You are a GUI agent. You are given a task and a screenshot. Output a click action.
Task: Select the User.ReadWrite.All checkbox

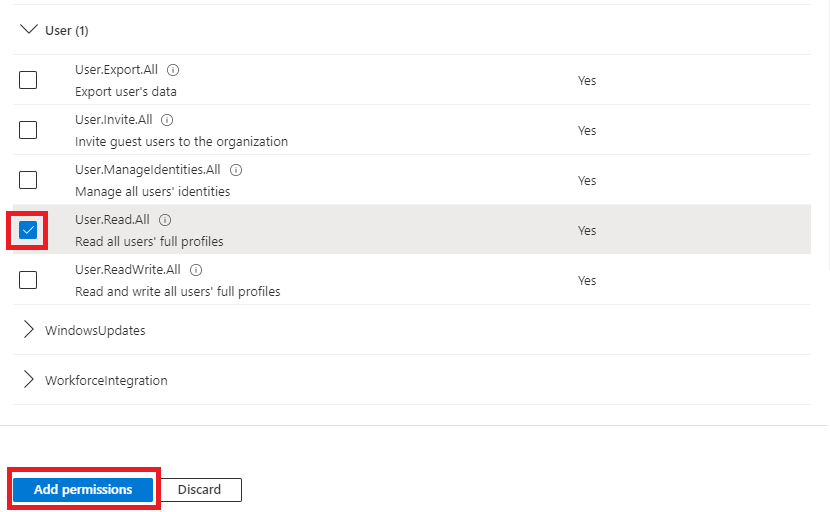click(x=28, y=280)
